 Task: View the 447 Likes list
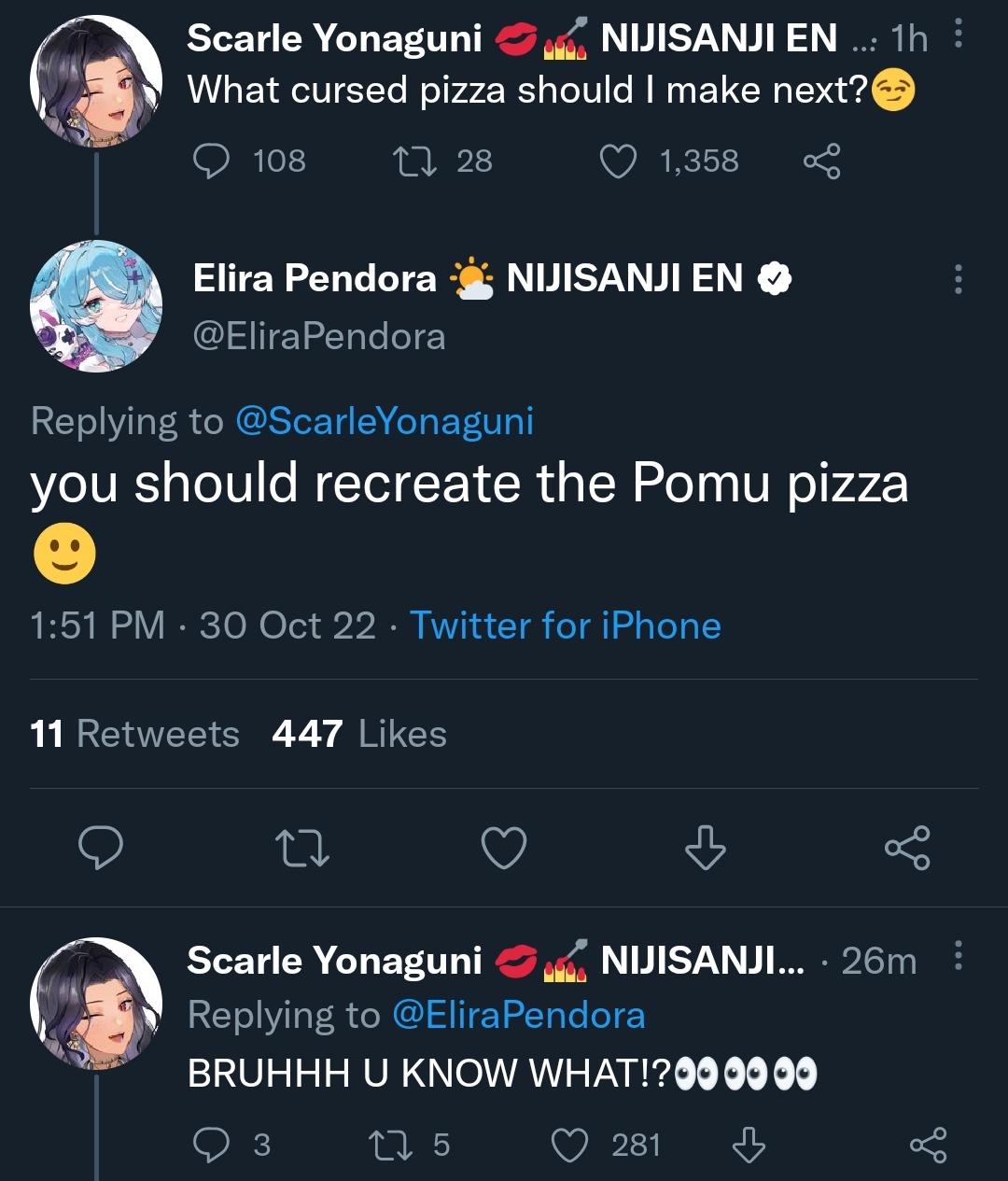tap(359, 734)
